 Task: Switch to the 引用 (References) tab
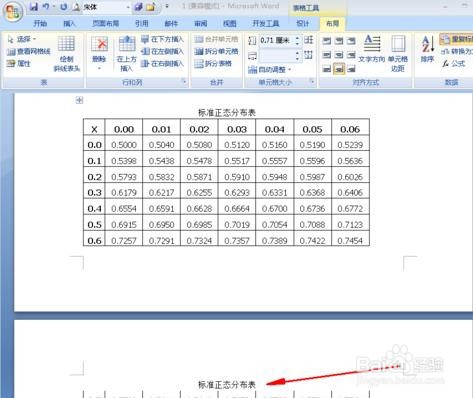[142, 23]
